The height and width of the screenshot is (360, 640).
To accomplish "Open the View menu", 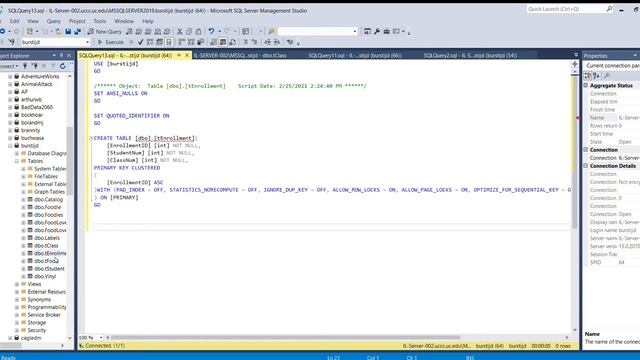I will [33, 21].
